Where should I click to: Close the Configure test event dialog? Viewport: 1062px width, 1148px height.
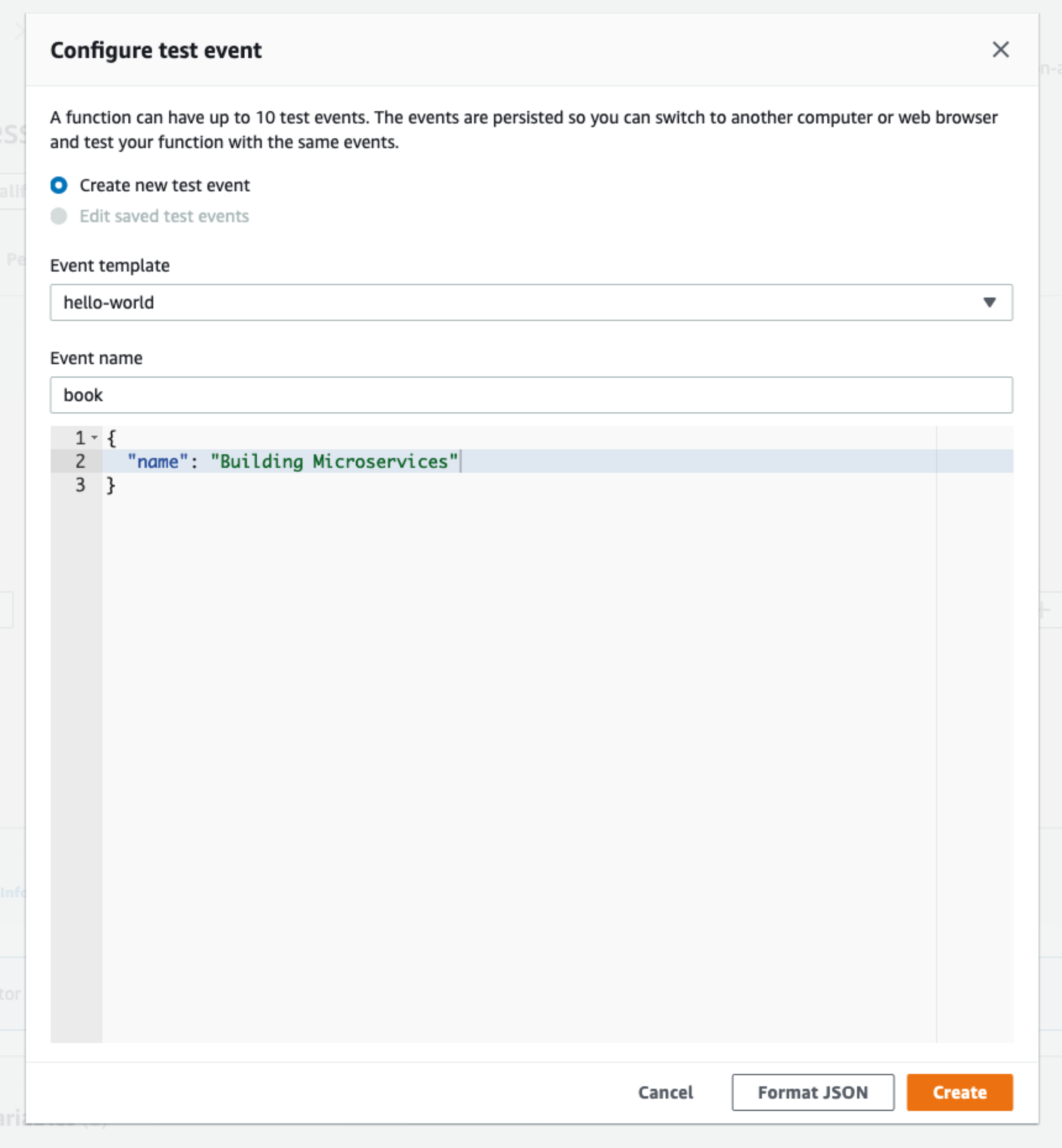(1001, 49)
